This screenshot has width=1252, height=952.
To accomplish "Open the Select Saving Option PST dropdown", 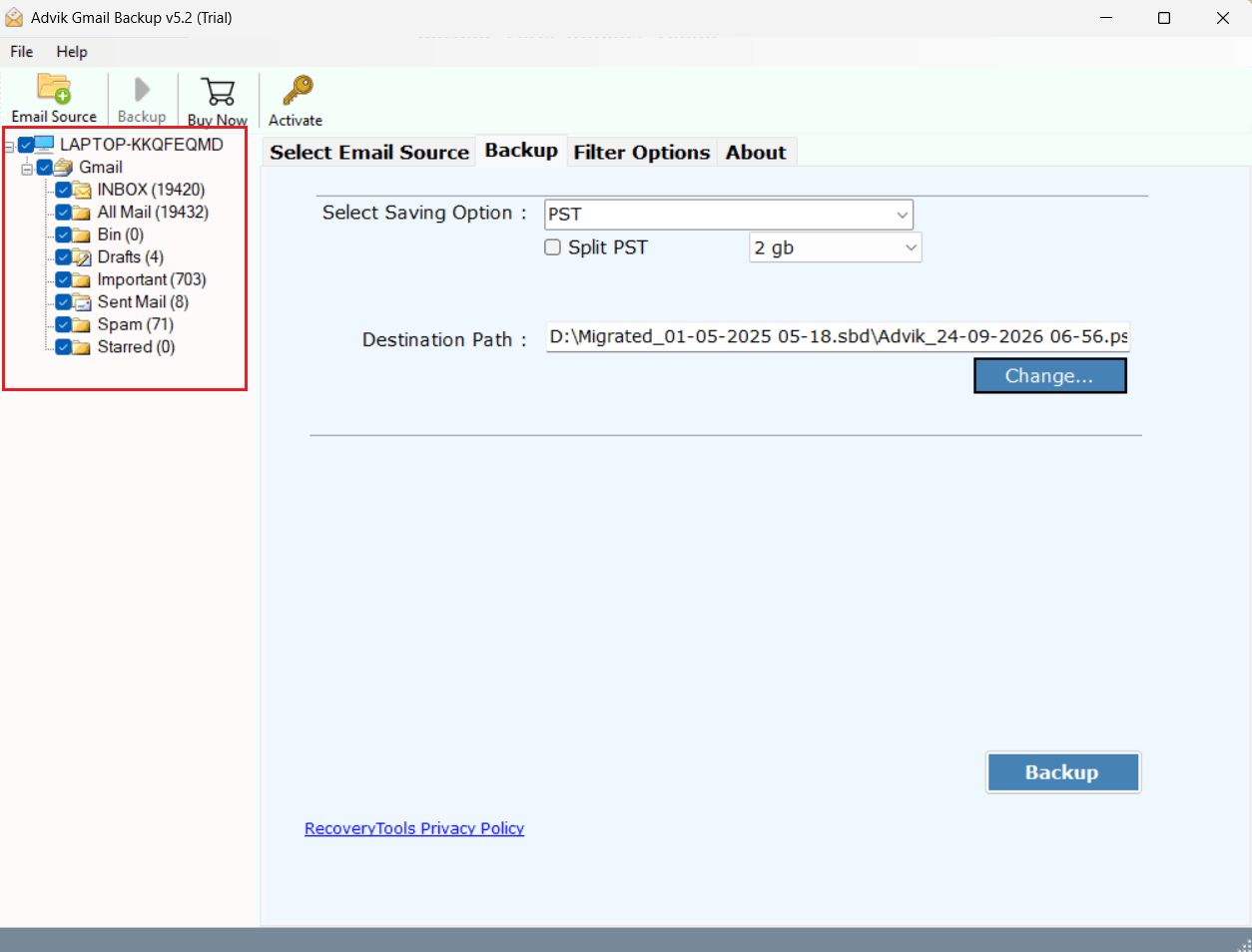I will coord(729,215).
